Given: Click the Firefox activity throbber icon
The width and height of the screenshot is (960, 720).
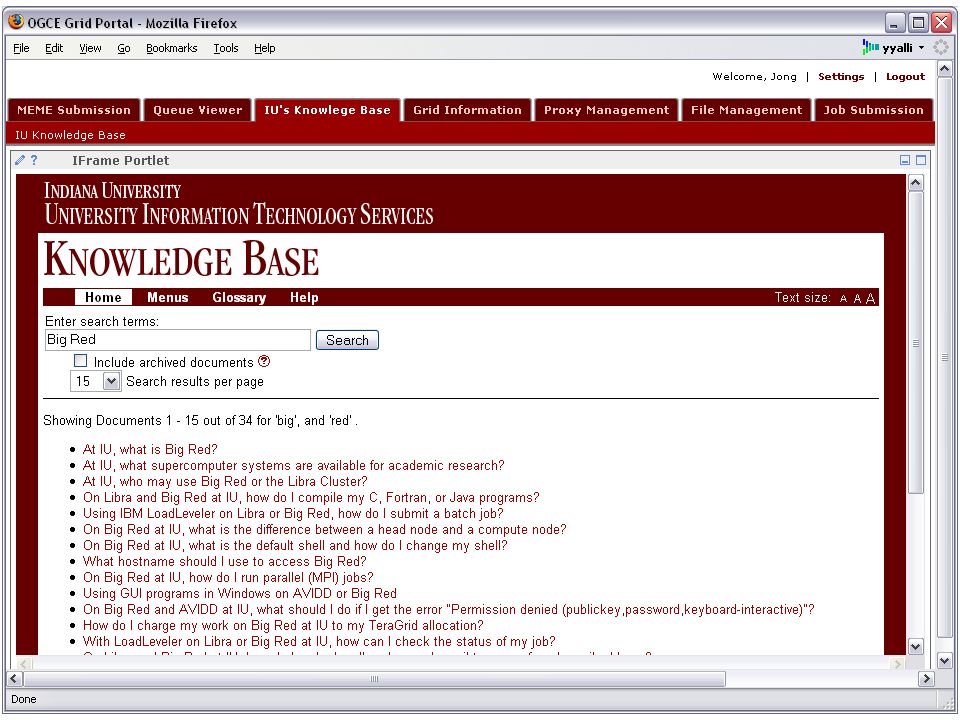Looking at the screenshot, I should 941,47.
